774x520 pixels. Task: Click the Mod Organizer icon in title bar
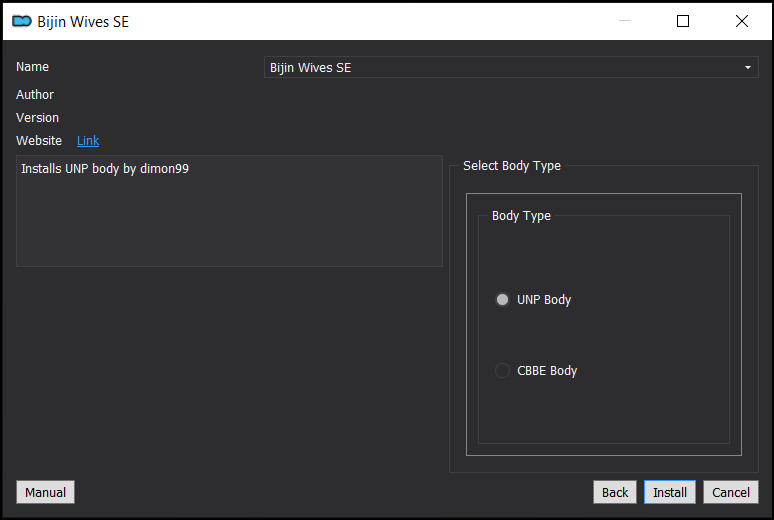coord(22,21)
